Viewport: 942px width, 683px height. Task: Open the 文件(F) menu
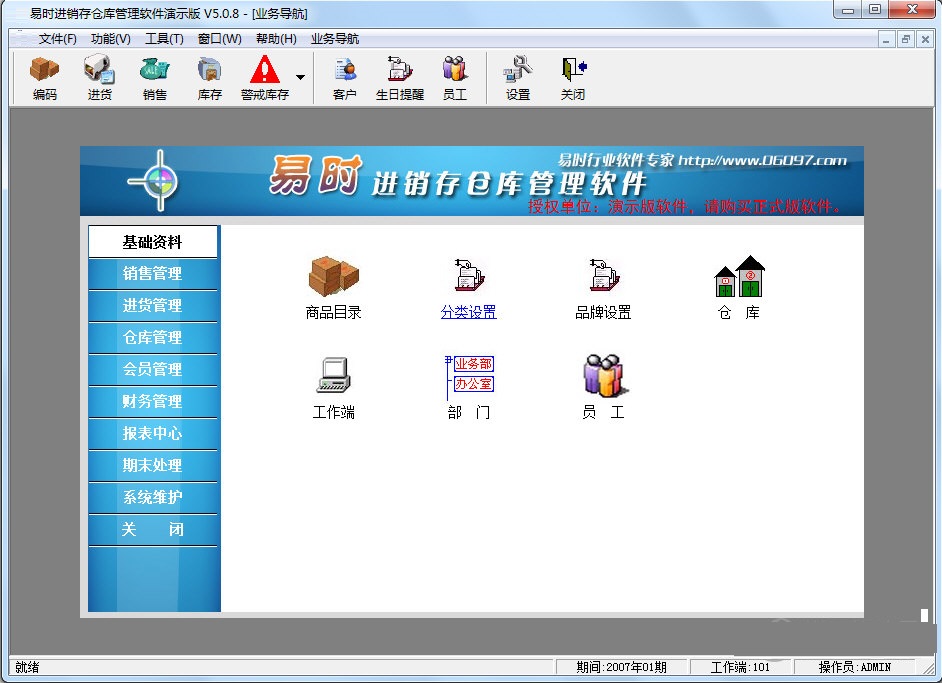pos(58,39)
